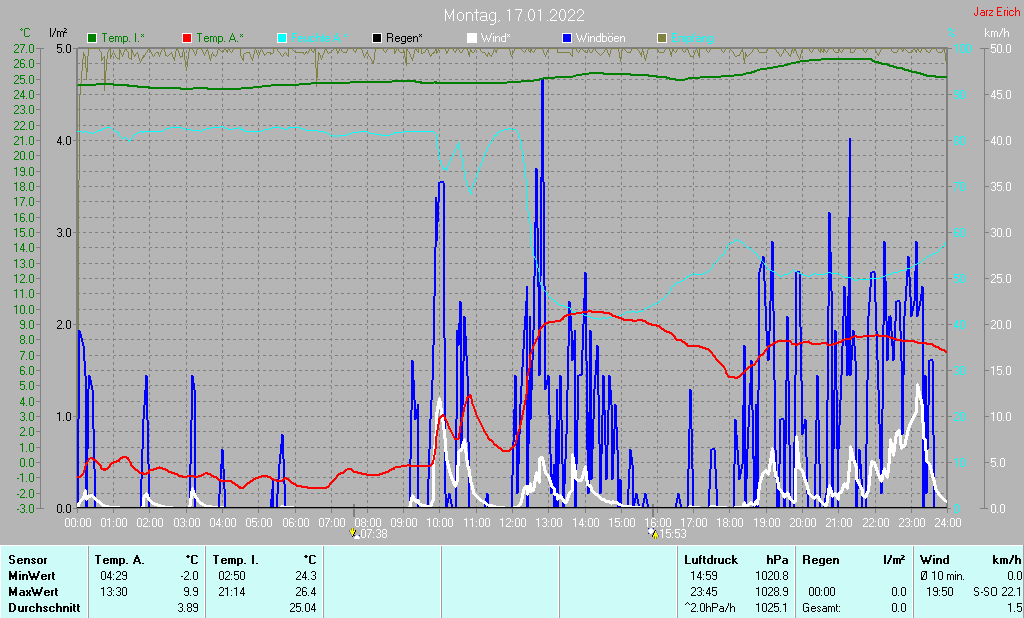Image resolution: width=1024 pixels, height=618 pixels.
Task: Click the black Regen legend swatch
Action: 377,38
